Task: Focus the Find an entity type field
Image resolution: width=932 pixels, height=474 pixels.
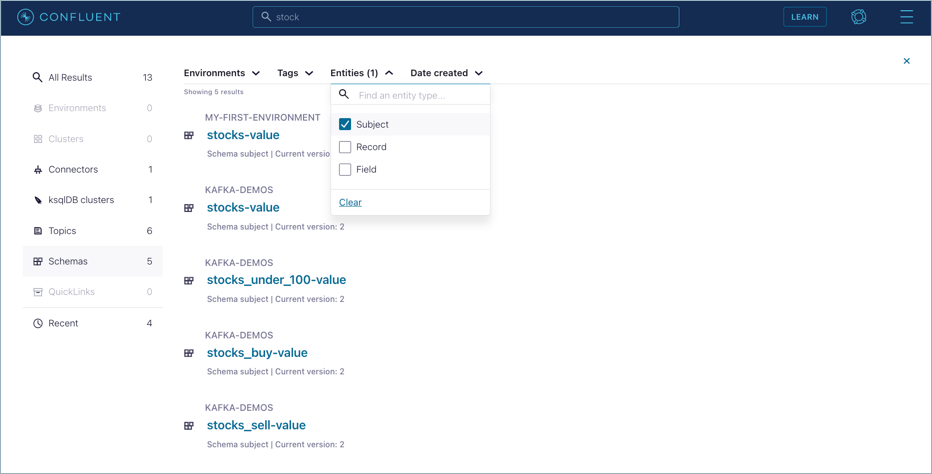Action: (x=418, y=95)
